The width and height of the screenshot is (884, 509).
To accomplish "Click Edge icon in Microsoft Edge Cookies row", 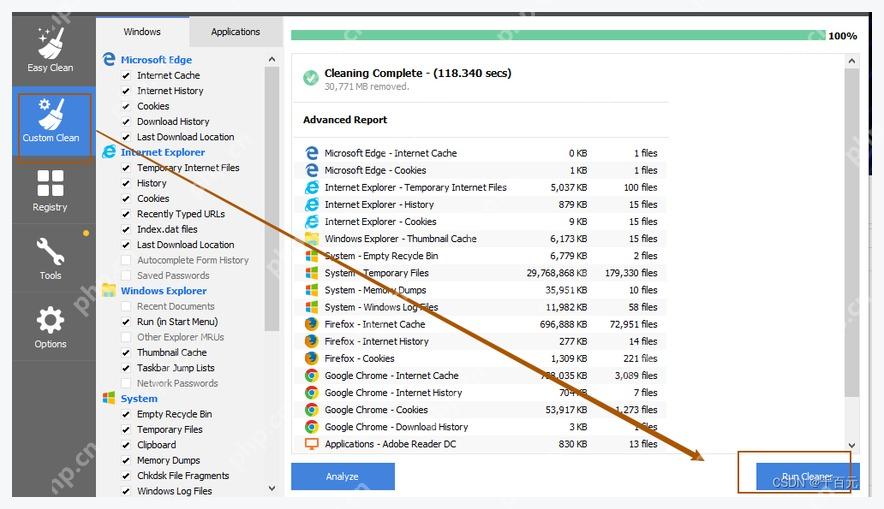I will (x=311, y=170).
